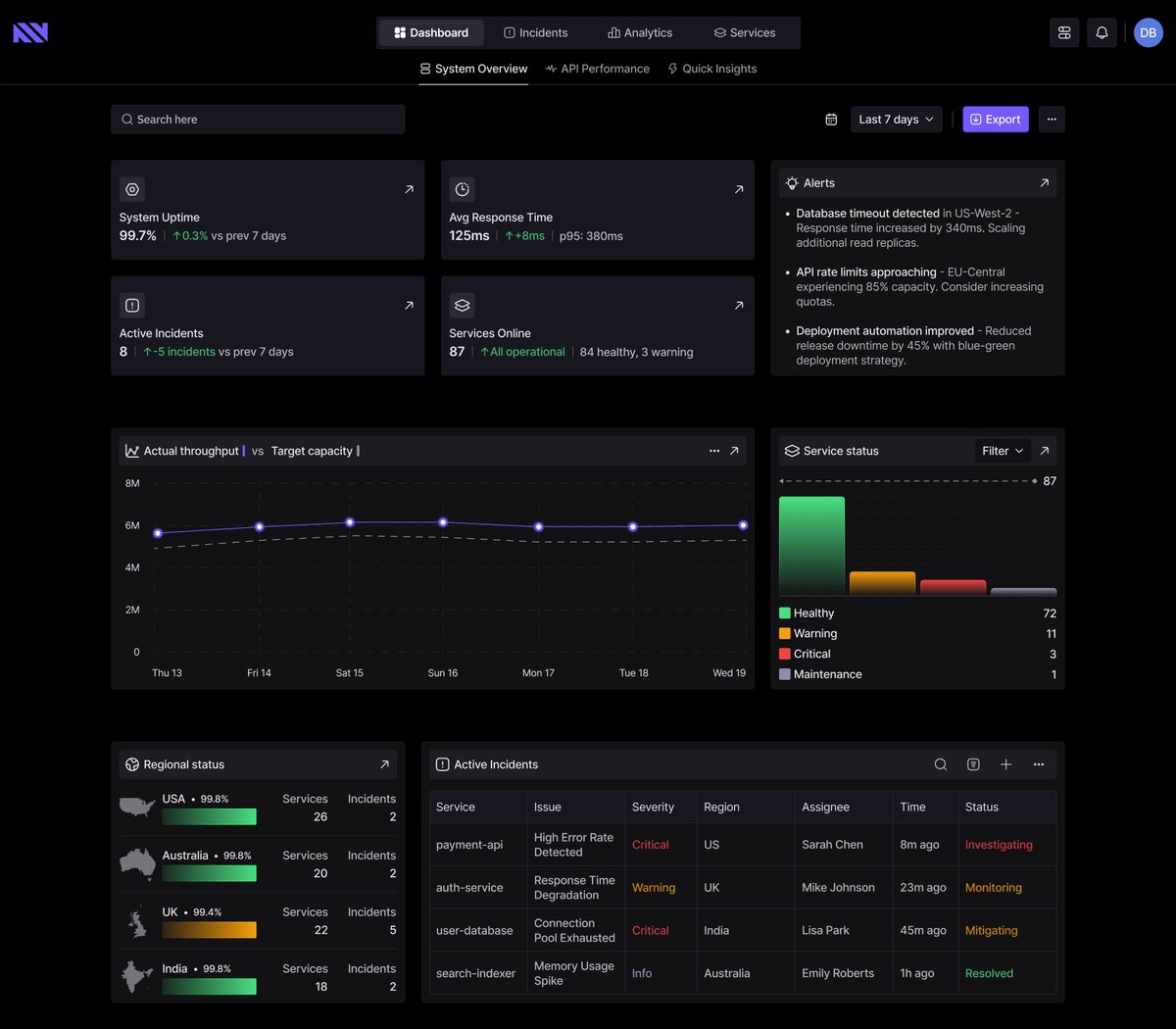The width and height of the screenshot is (1176, 1029).
Task: Add a new incident with the plus icon
Action: coord(1005,763)
